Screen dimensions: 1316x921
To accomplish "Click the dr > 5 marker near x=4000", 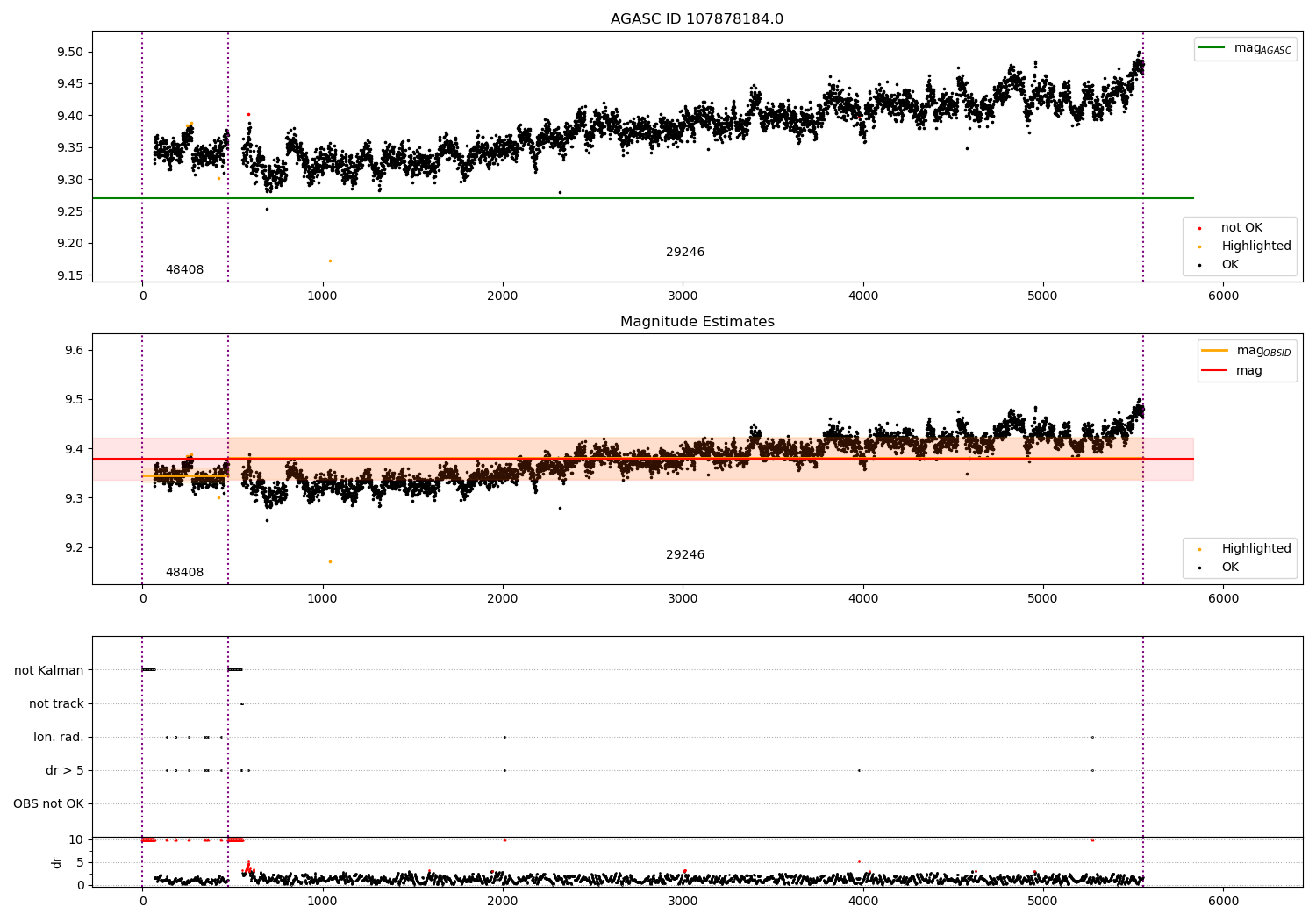I will pyautogui.click(x=859, y=770).
